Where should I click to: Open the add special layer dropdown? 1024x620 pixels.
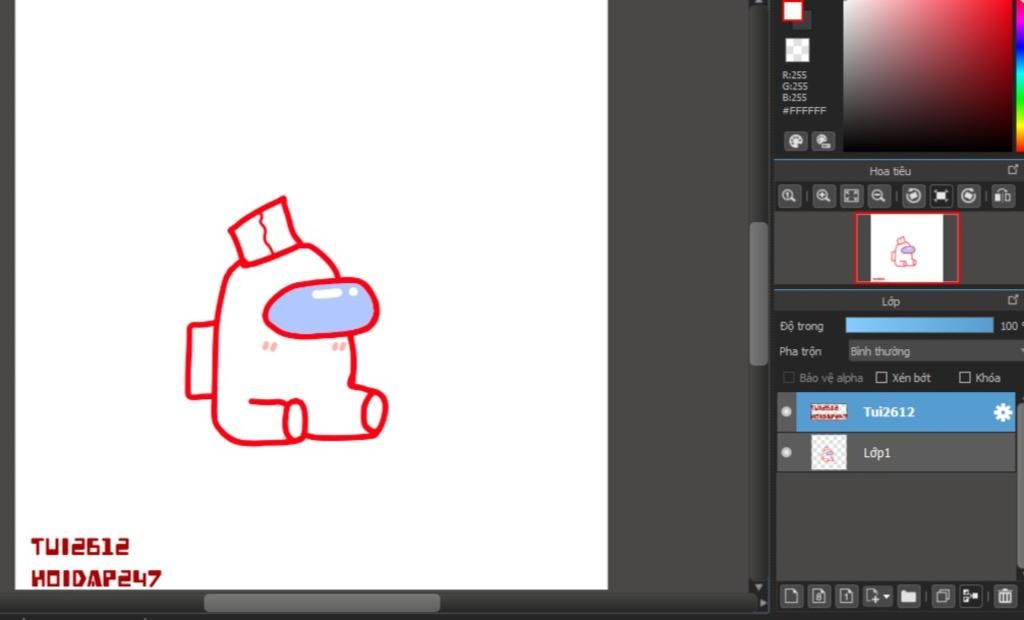click(x=877, y=596)
